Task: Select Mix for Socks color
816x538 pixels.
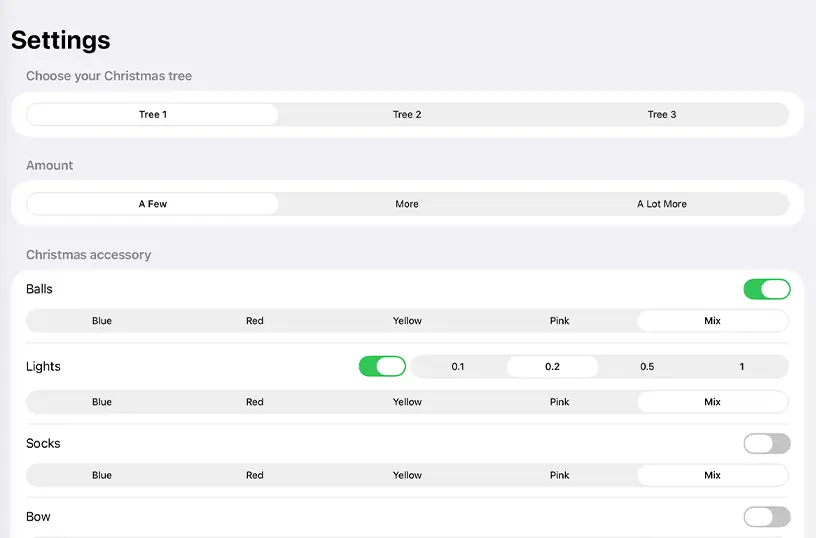Action: click(x=712, y=475)
